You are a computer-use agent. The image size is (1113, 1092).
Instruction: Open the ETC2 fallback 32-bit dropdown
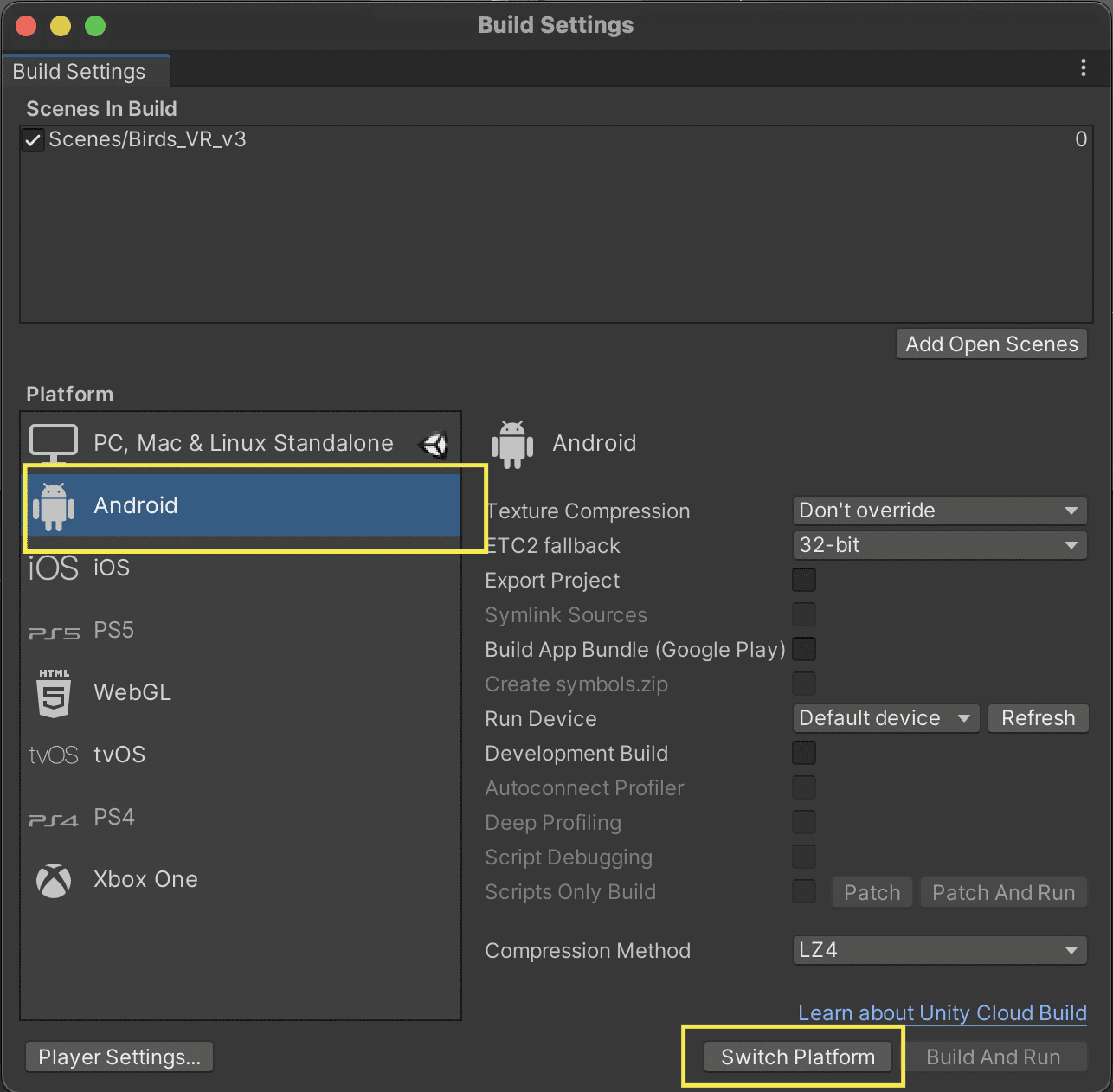[x=940, y=545]
